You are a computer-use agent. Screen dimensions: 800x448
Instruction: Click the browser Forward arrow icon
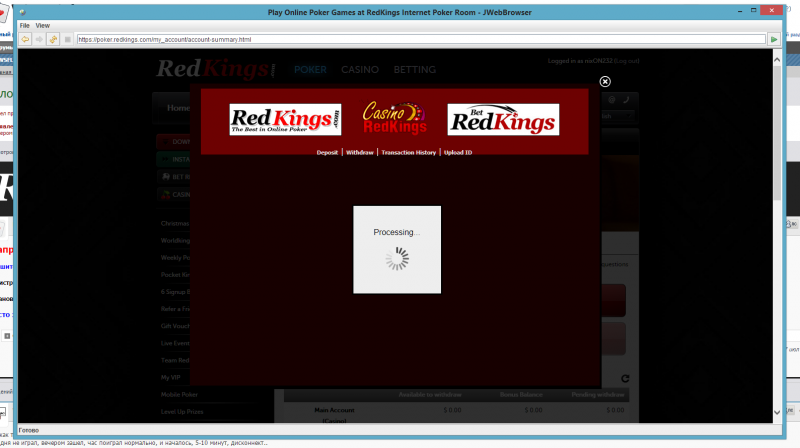39,39
